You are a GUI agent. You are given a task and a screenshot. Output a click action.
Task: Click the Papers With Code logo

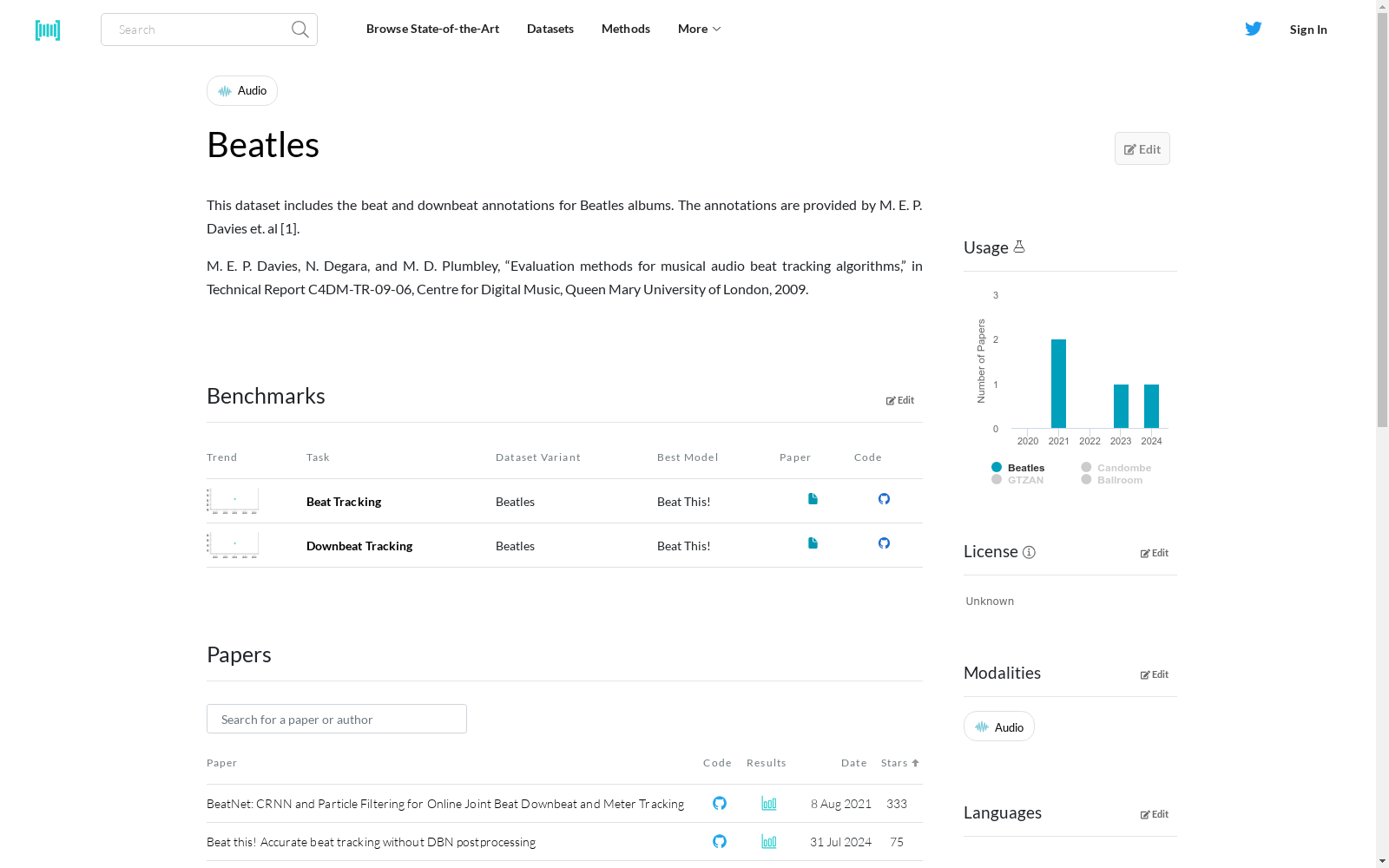48,30
